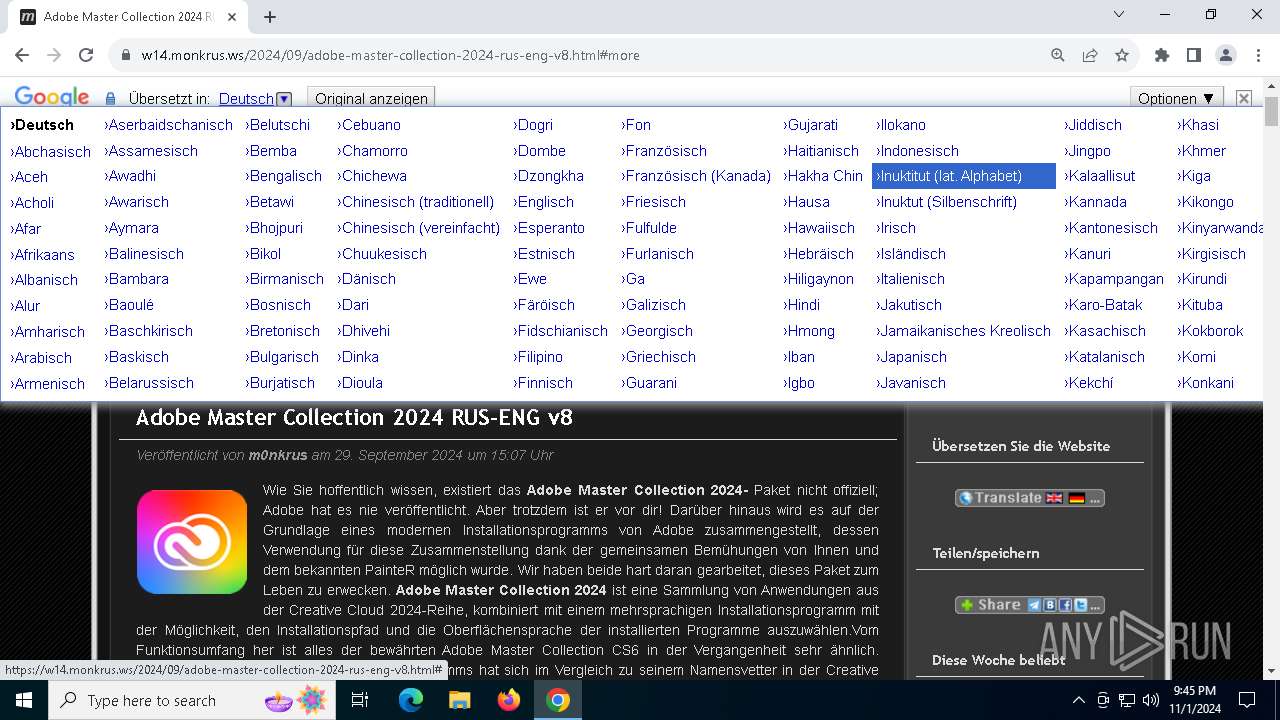Open a new browser tab
Viewport: 1280px width, 720px height.
coord(270,16)
